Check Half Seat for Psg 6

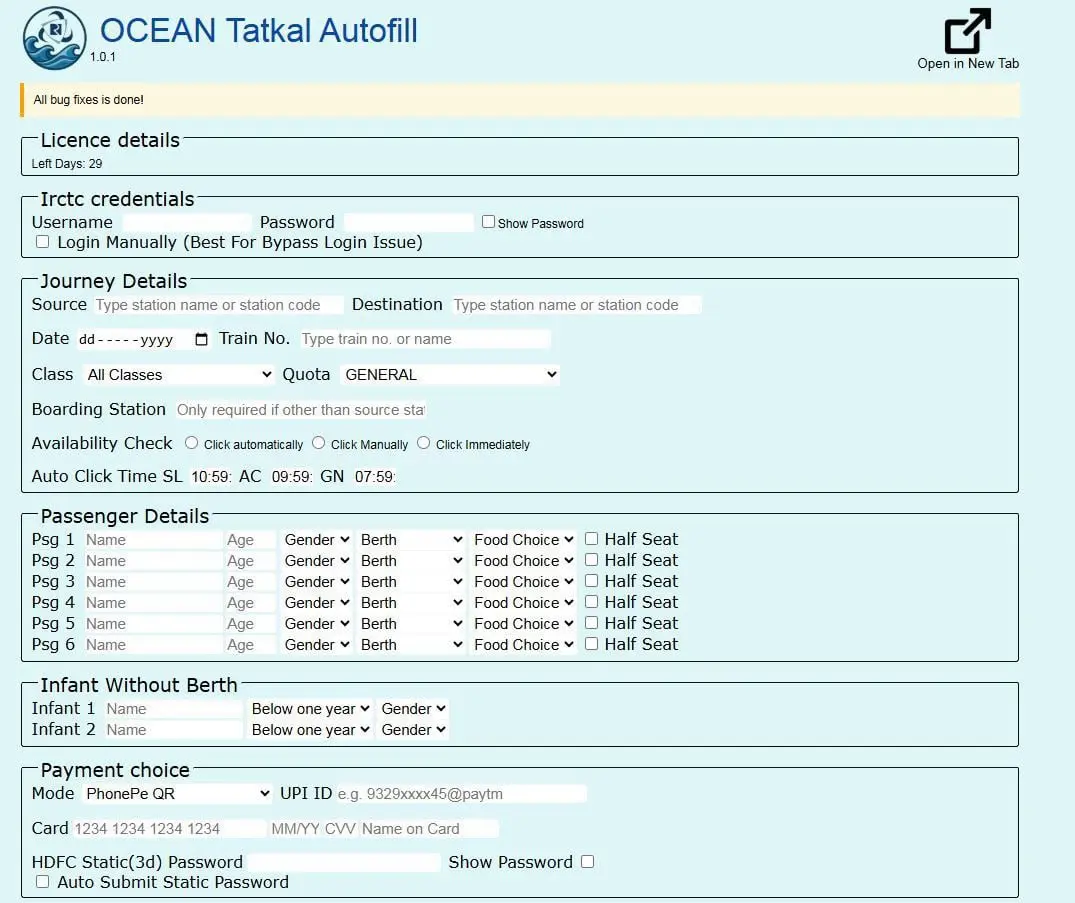click(x=591, y=643)
